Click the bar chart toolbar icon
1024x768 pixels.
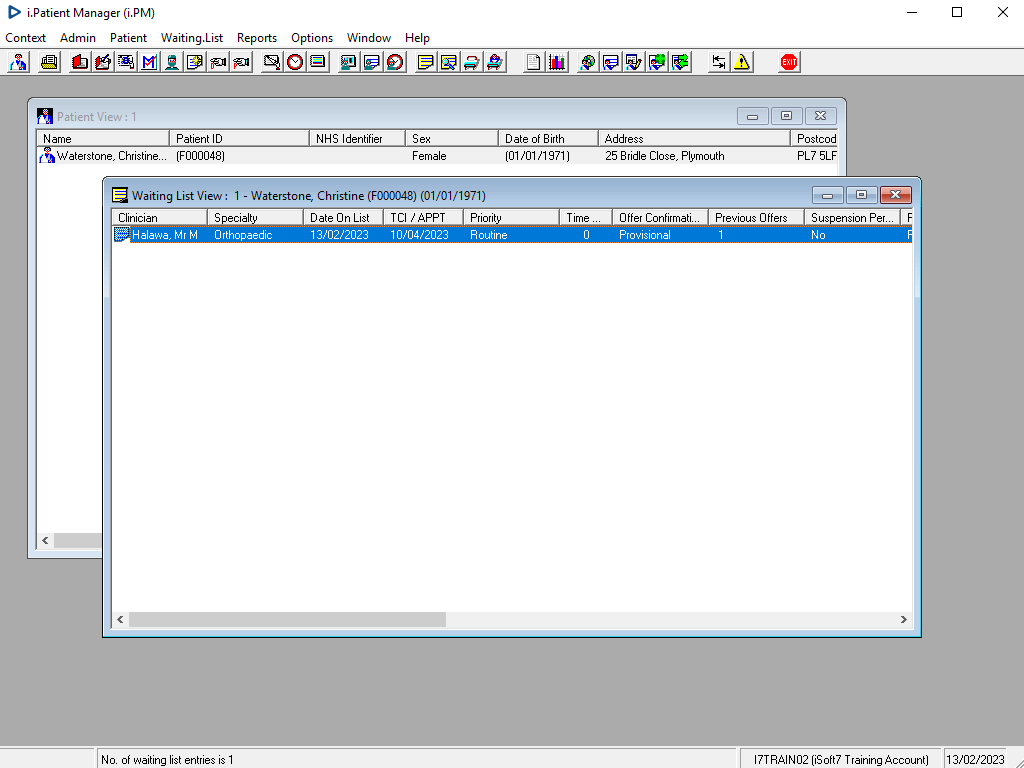[x=557, y=62]
